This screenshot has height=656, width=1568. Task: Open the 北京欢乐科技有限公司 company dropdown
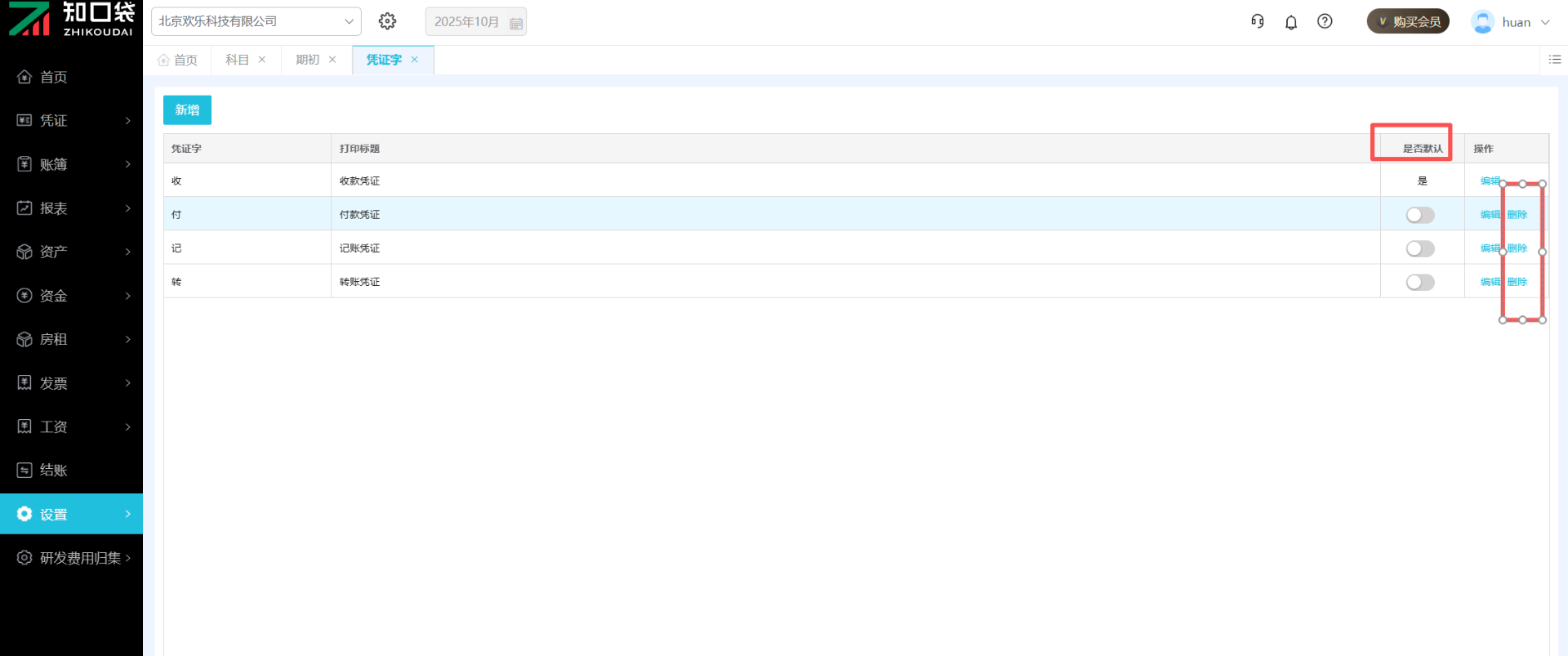(256, 21)
